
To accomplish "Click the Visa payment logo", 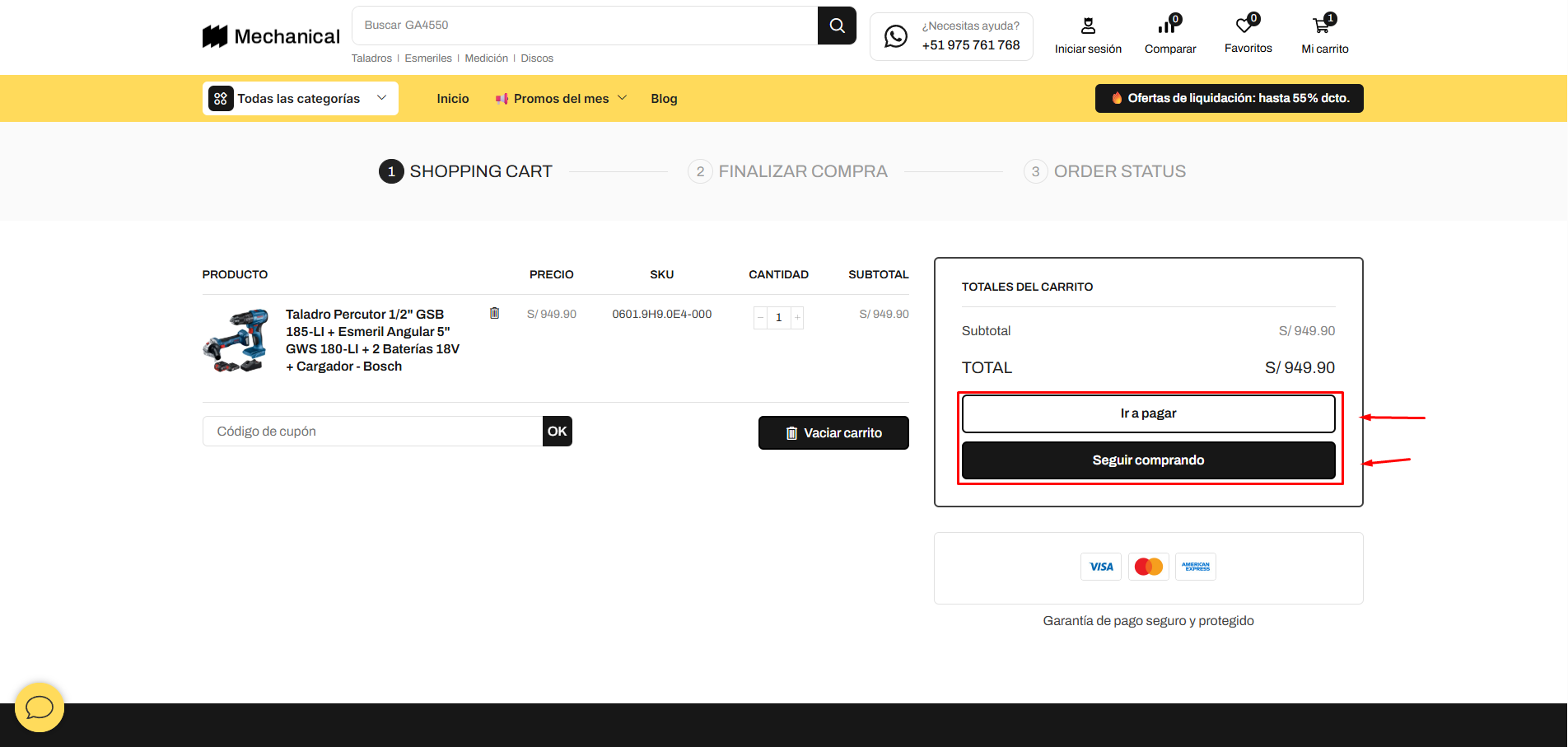I will tap(1101, 567).
